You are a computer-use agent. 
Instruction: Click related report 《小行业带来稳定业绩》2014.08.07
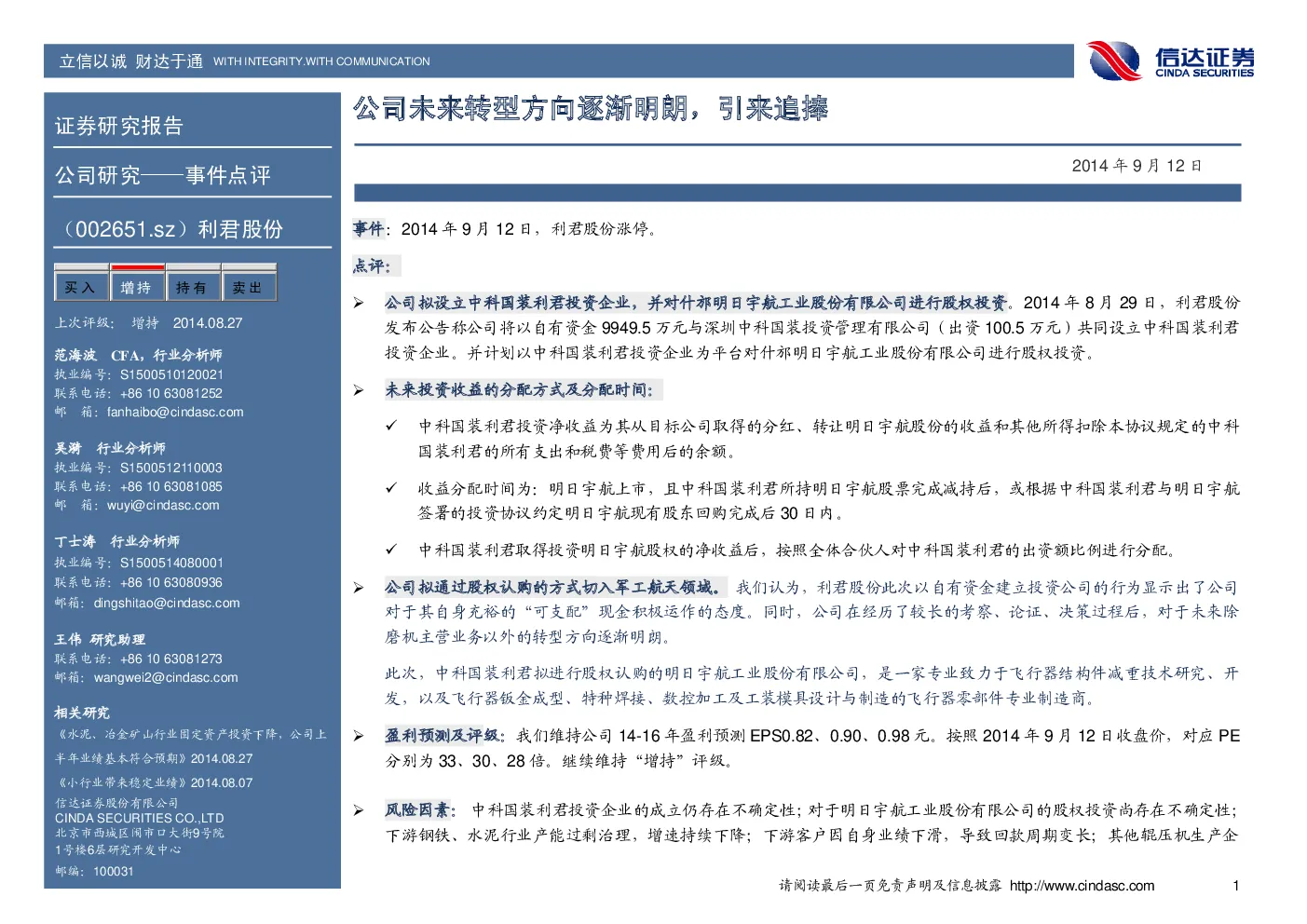tap(154, 782)
